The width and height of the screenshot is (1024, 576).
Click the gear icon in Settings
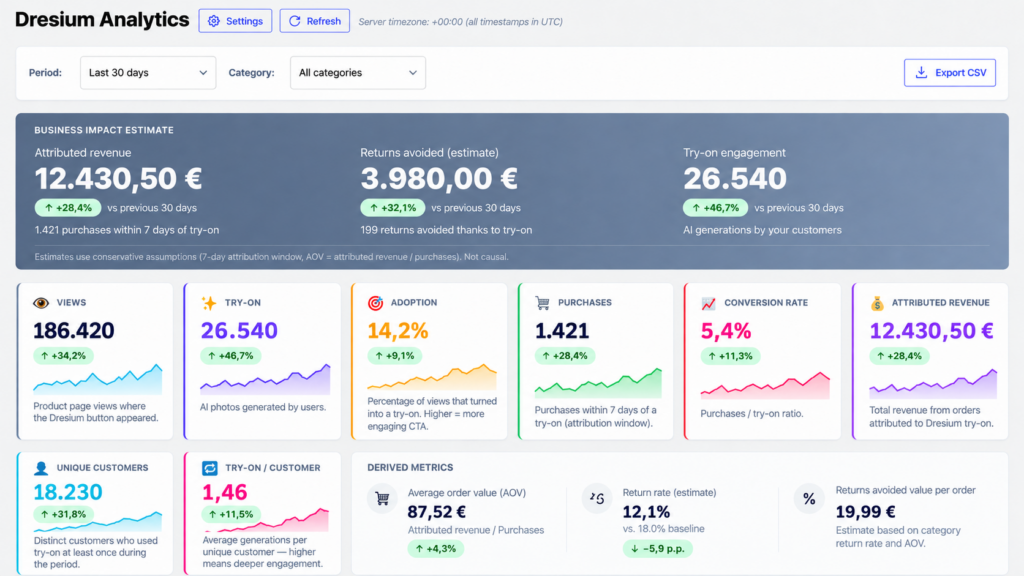tap(214, 21)
